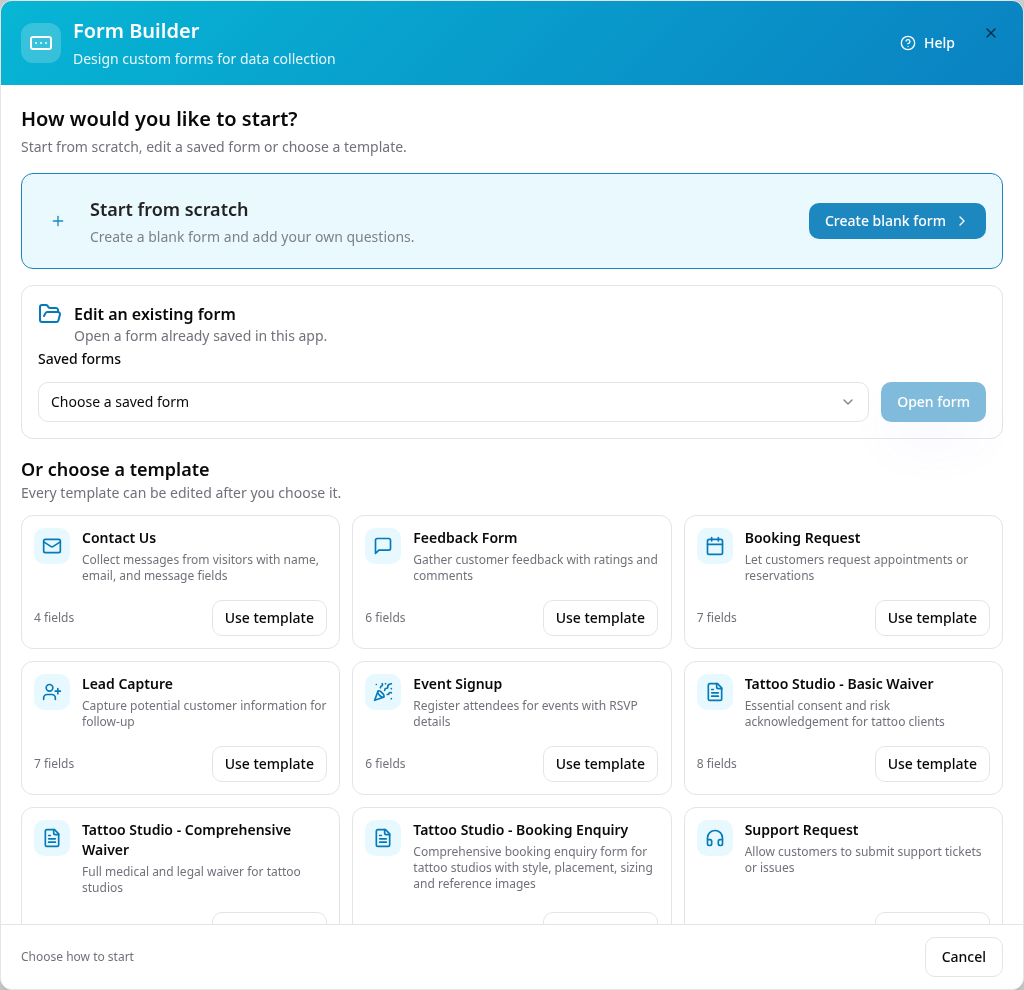Close the Form Builder dialog
1024x990 pixels.
[x=991, y=33]
